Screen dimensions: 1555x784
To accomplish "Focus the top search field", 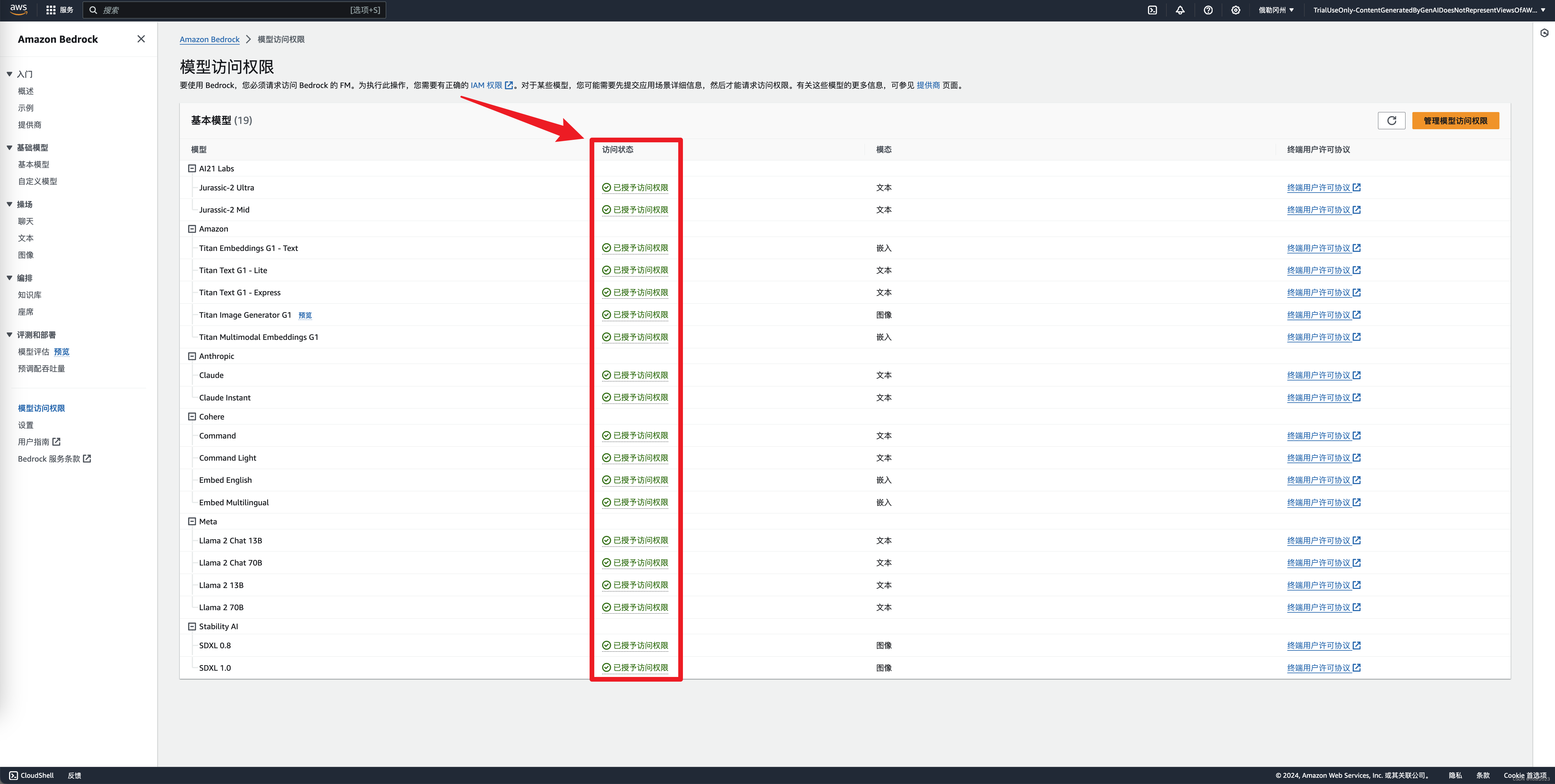I will pos(234,10).
